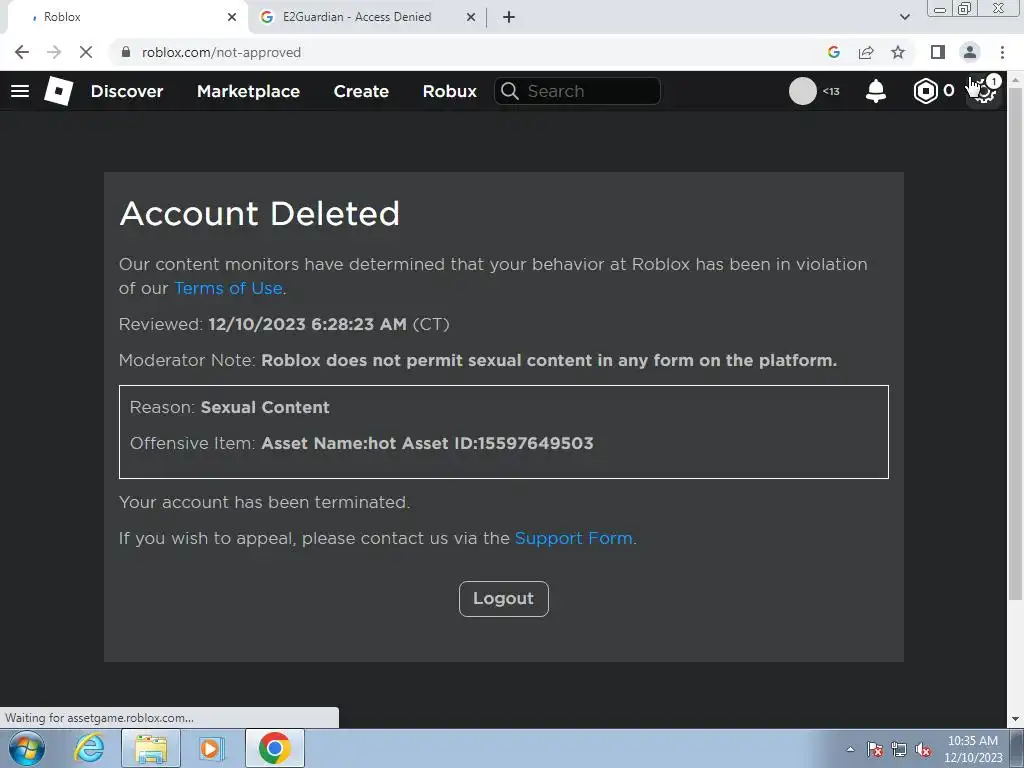Open the network tray icon
The height and width of the screenshot is (768, 1024).
899,749
